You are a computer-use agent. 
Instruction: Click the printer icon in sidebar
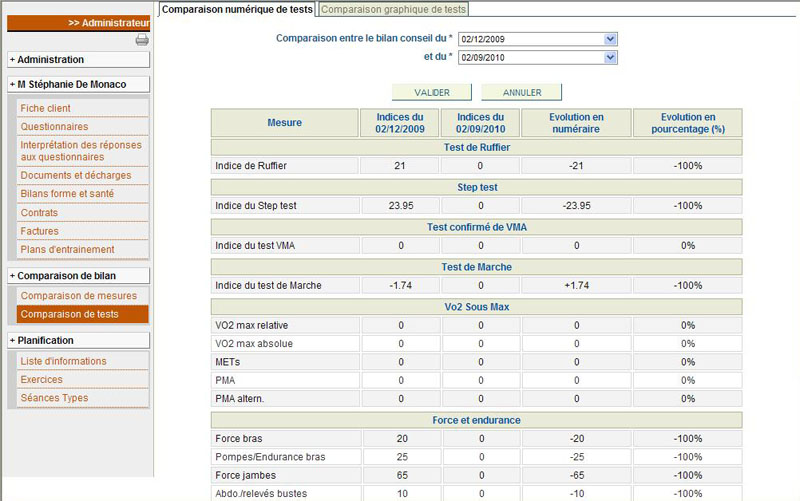[x=142, y=40]
